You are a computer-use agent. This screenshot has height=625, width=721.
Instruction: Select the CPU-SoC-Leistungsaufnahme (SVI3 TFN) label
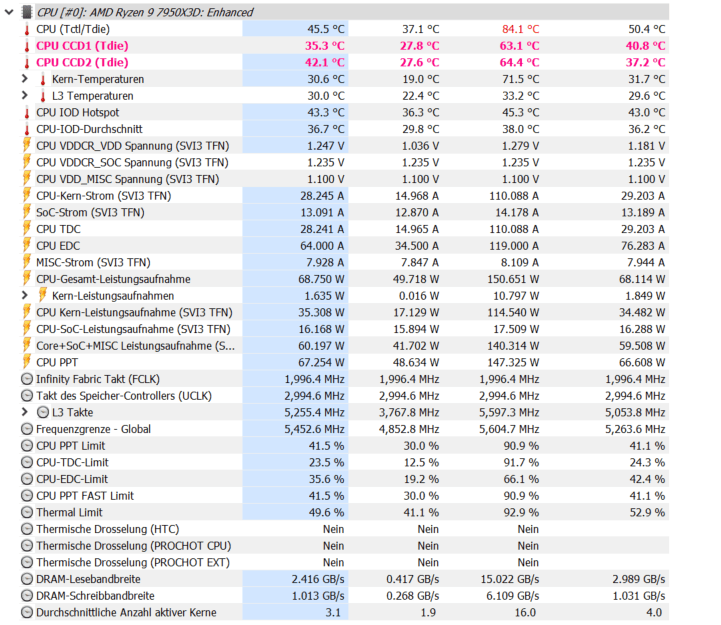click(x=133, y=329)
